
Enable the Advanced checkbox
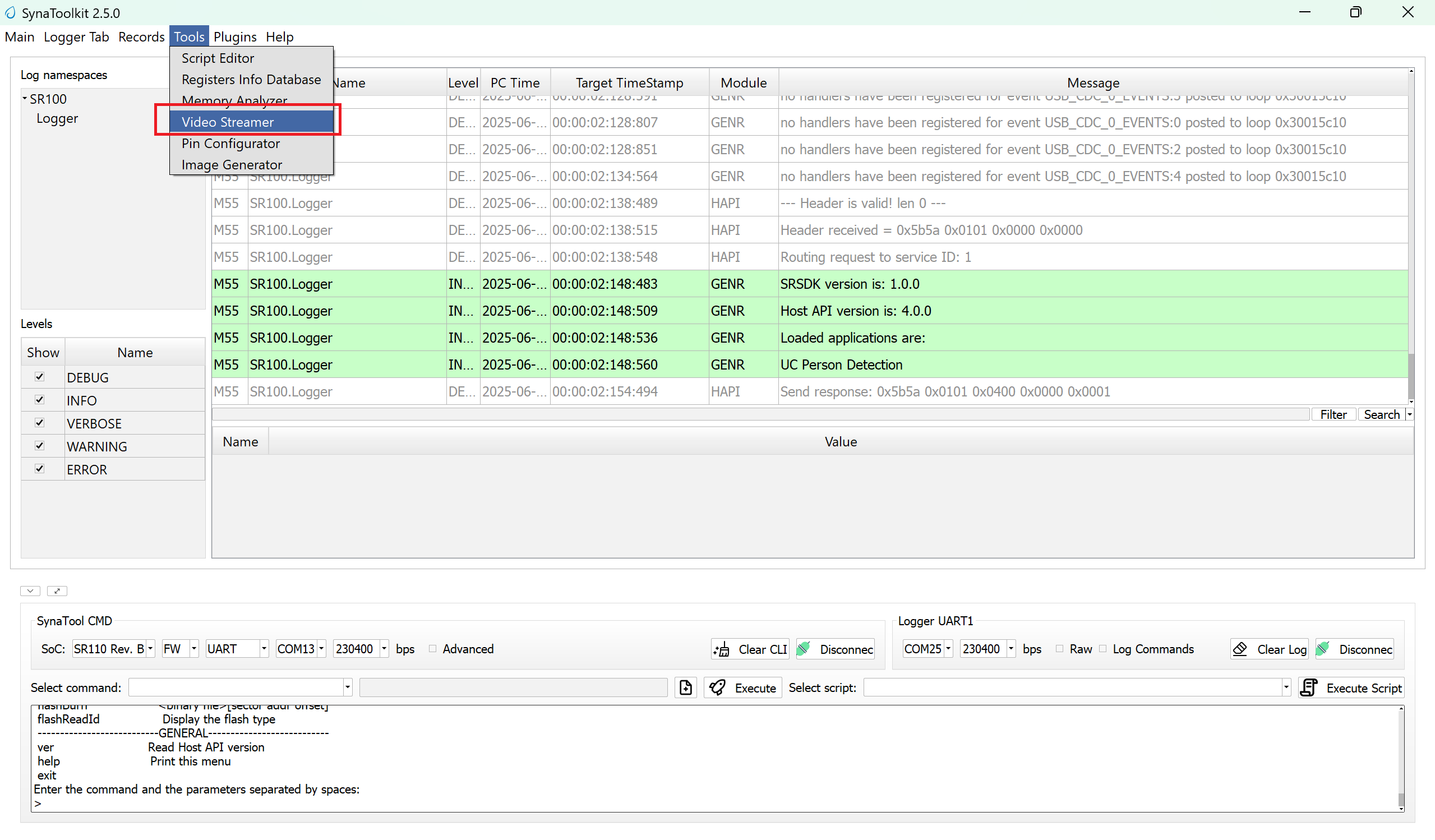pyautogui.click(x=433, y=649)
